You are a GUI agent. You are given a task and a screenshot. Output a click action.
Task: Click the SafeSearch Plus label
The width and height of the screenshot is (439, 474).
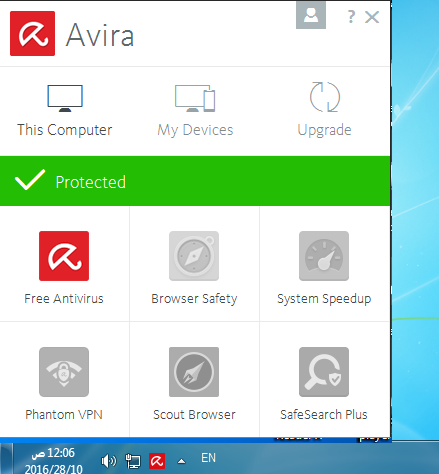click(x=324, y=414)
